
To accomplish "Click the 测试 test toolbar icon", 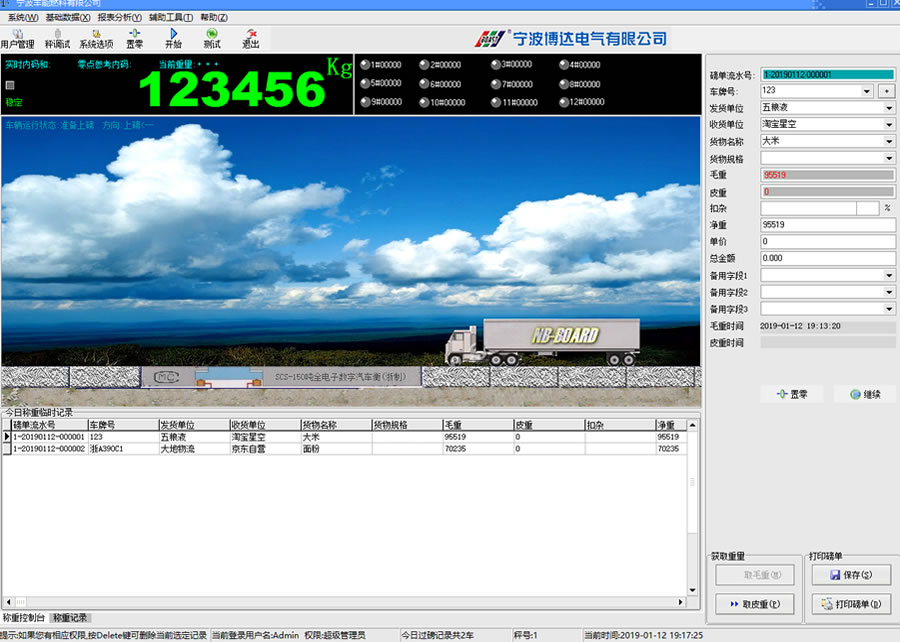I will (212, 39).
